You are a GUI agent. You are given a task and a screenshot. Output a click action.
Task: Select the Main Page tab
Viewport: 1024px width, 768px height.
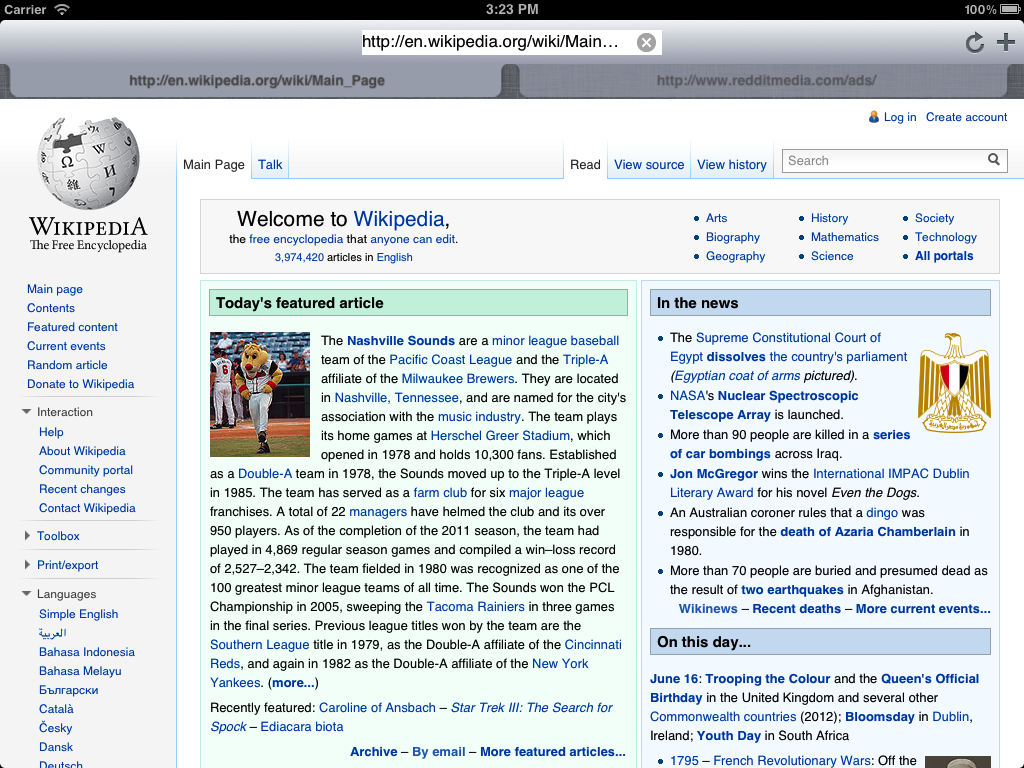[214, 165]
